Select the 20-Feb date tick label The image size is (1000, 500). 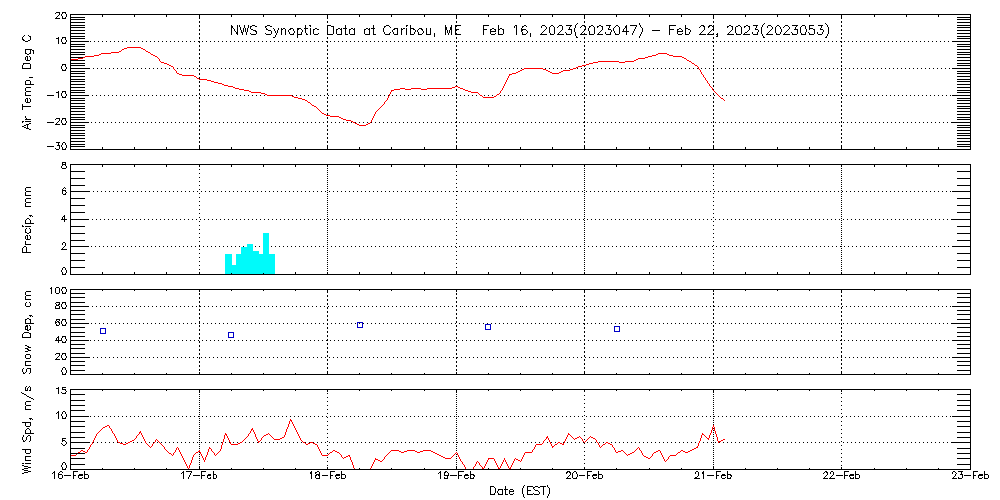tap(585, 477)
